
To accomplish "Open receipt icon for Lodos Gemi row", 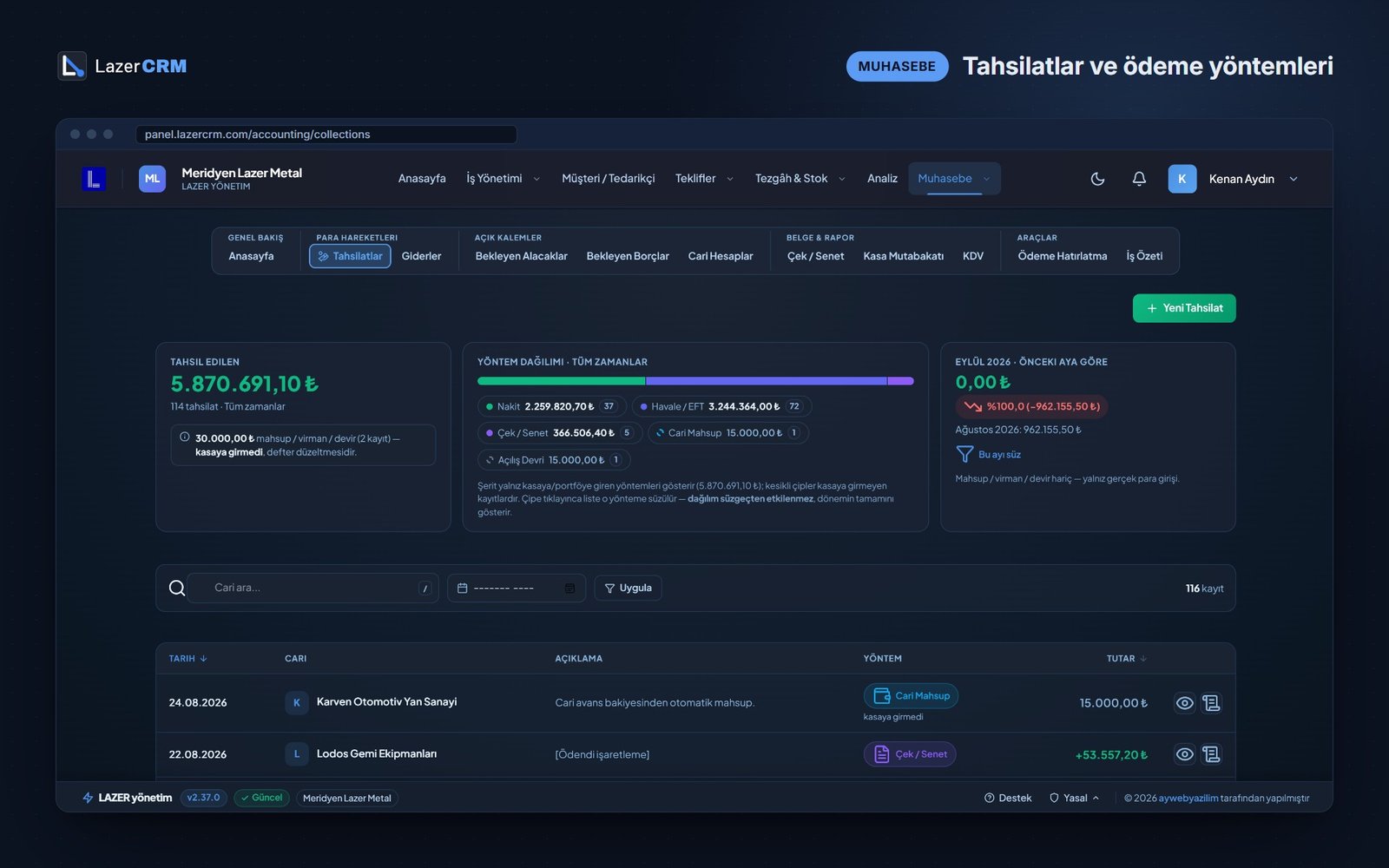I will 1212,754.
